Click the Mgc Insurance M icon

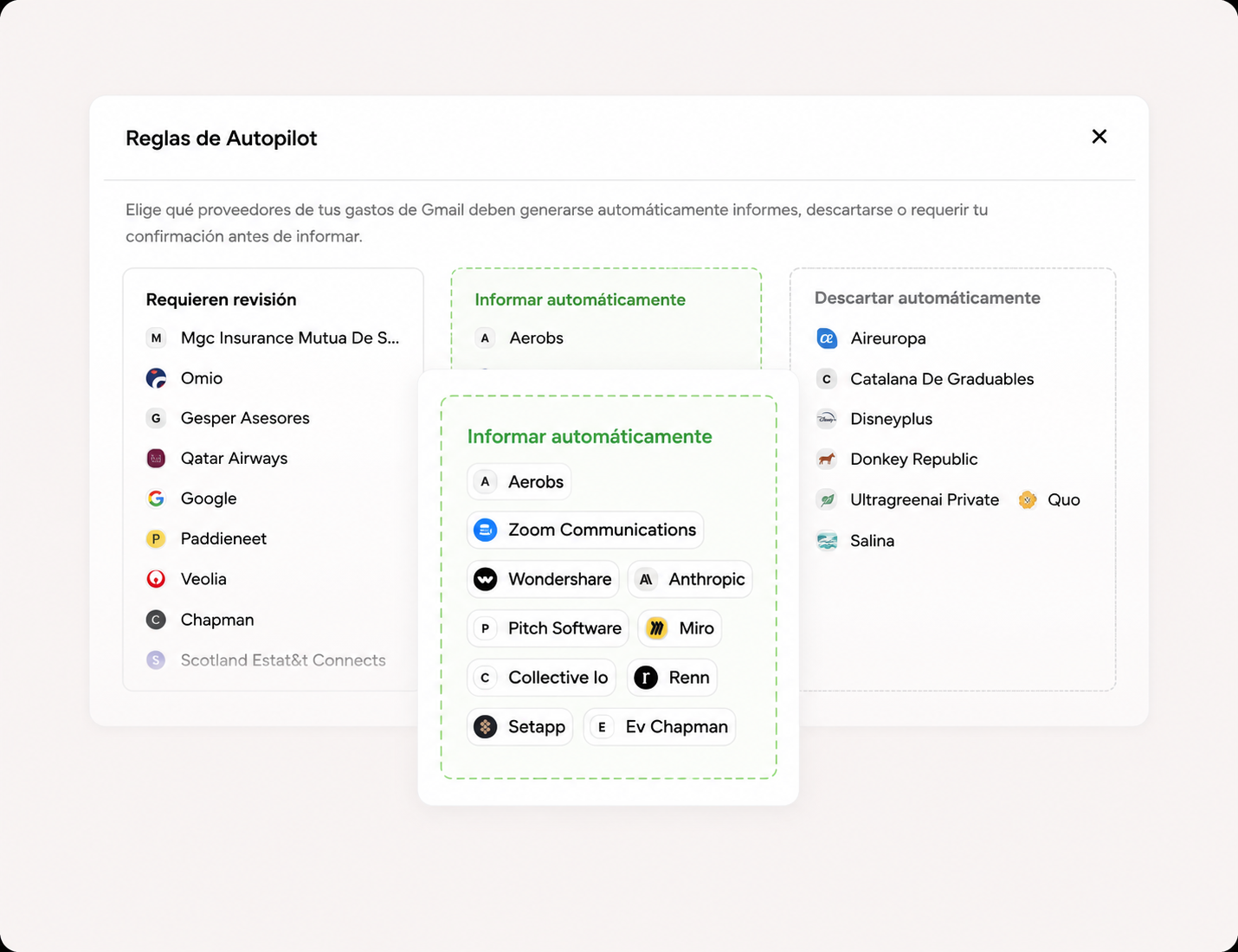(156, 338)
